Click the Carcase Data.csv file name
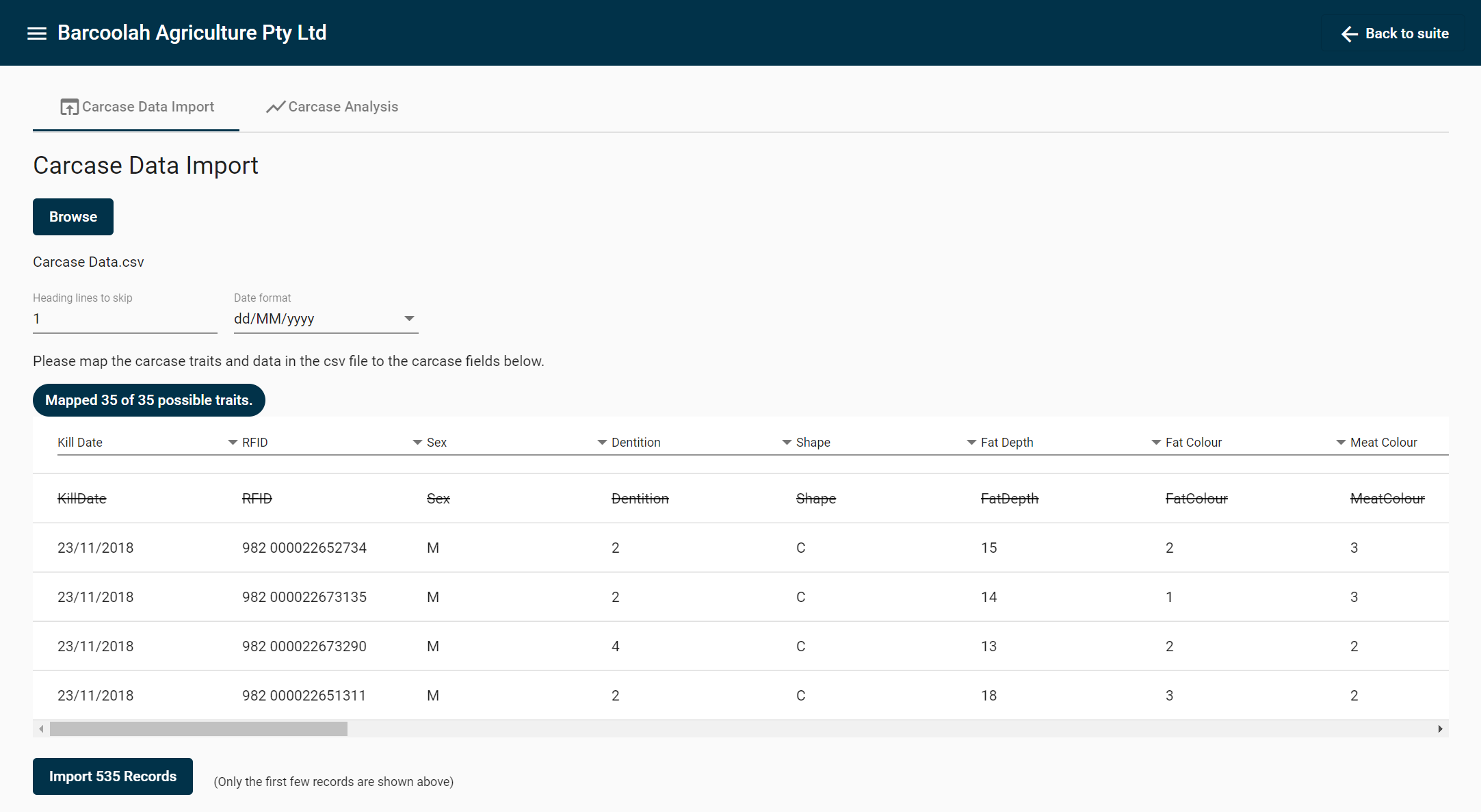This screenshot has width=1481, height=812. (88, 262)
